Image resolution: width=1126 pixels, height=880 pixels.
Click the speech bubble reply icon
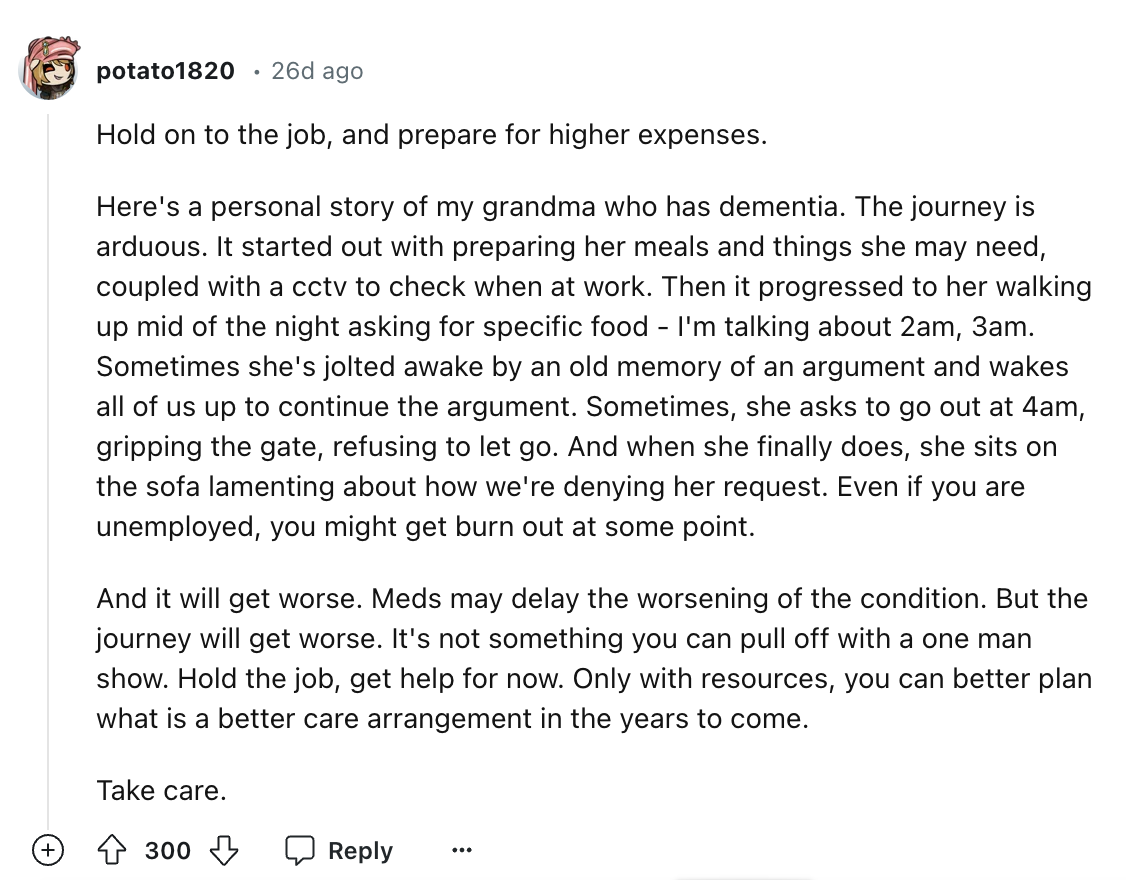pos(300,851)
